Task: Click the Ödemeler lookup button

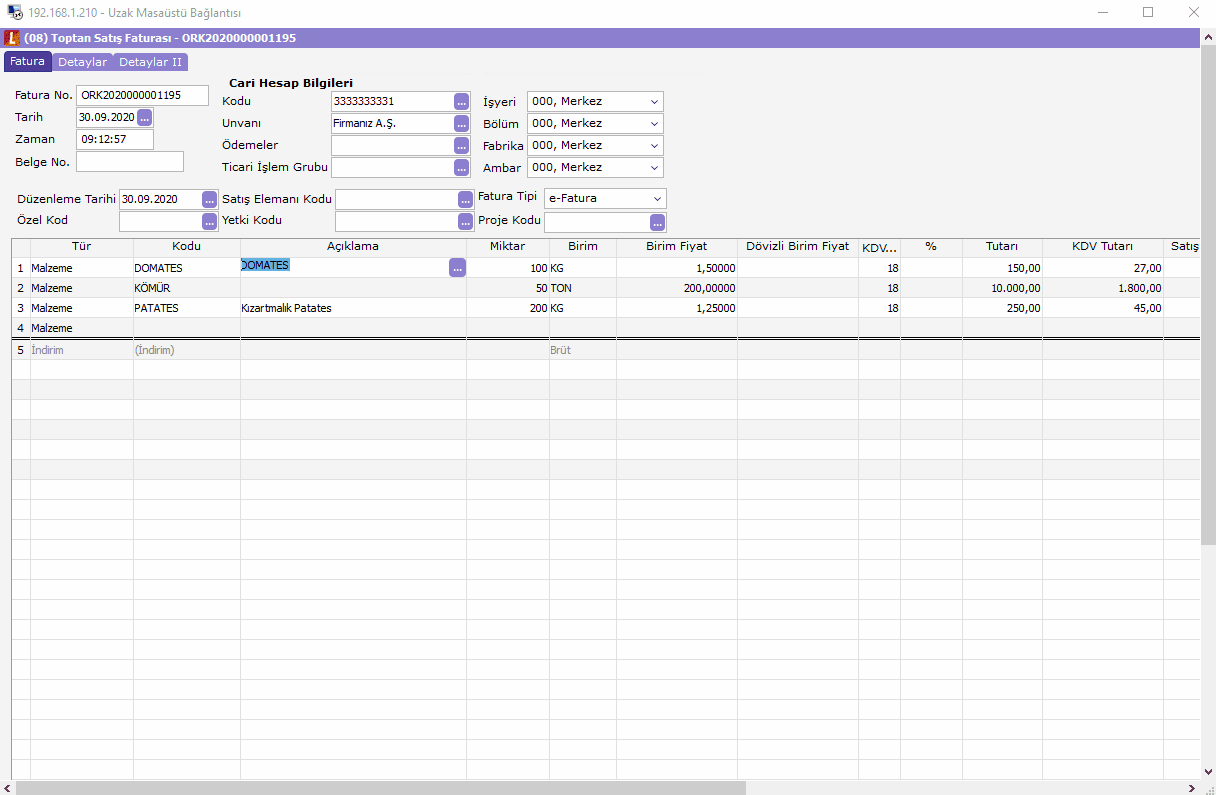Action: click(461, 146)
